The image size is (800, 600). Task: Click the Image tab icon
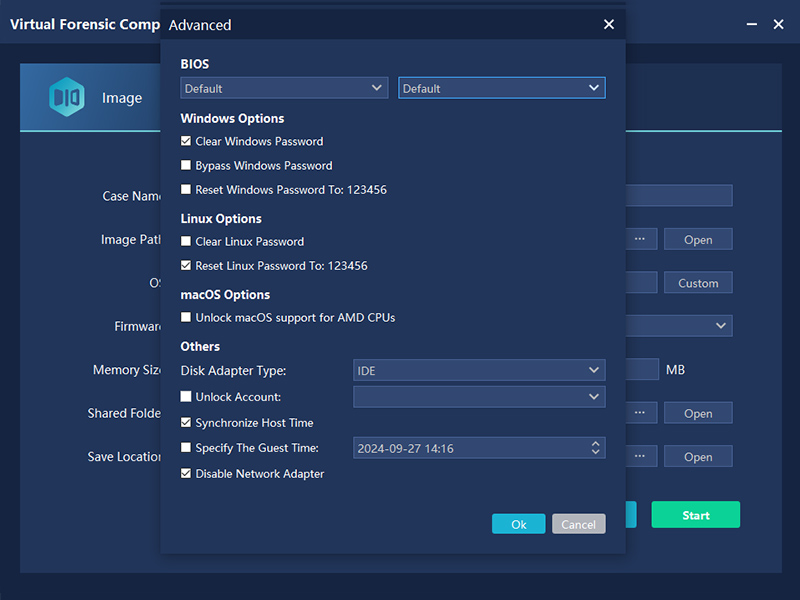pyautogui.click(x=67, y=97)
